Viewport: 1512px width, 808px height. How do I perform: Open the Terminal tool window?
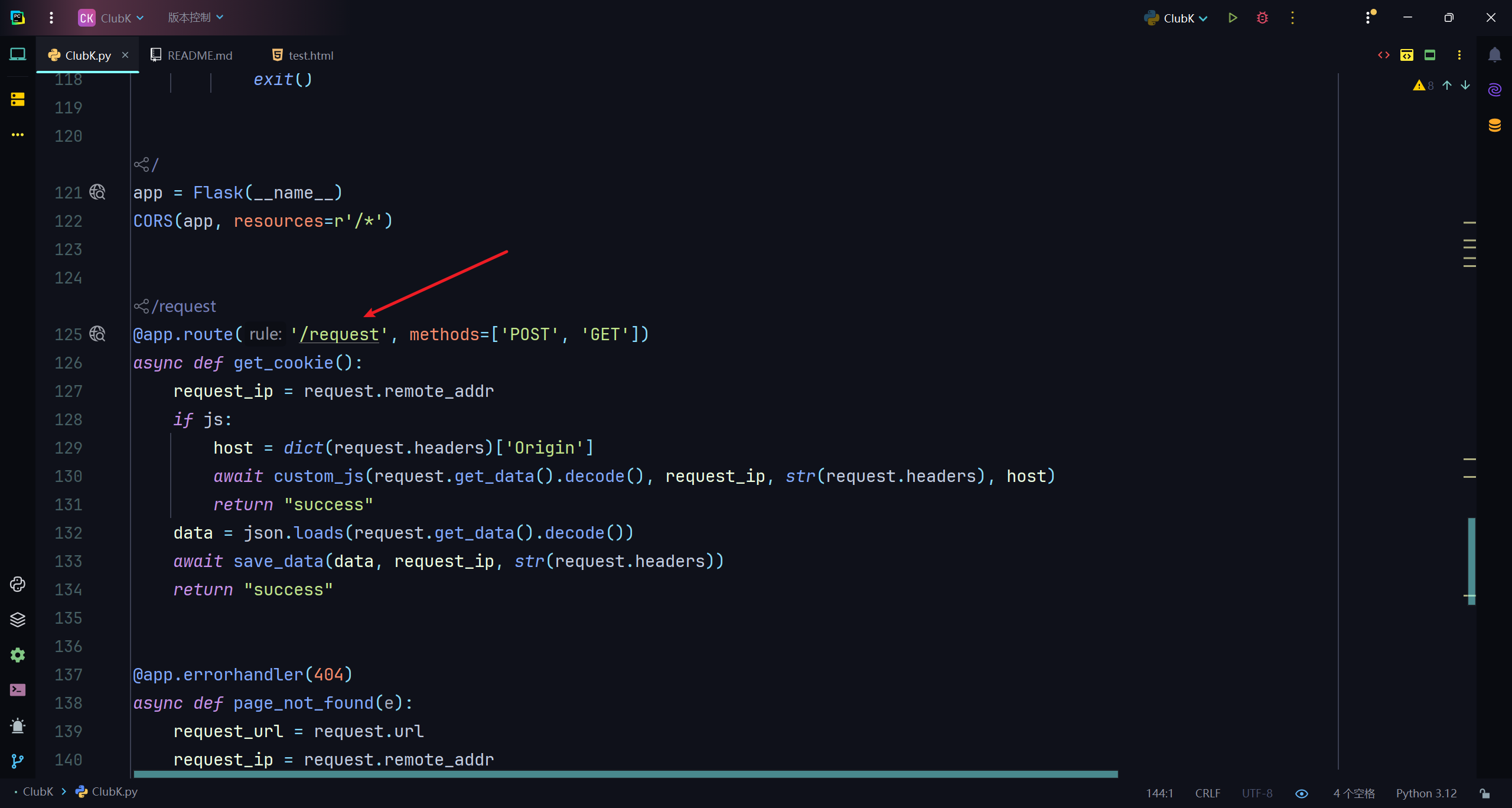click(x=18, y=690)
